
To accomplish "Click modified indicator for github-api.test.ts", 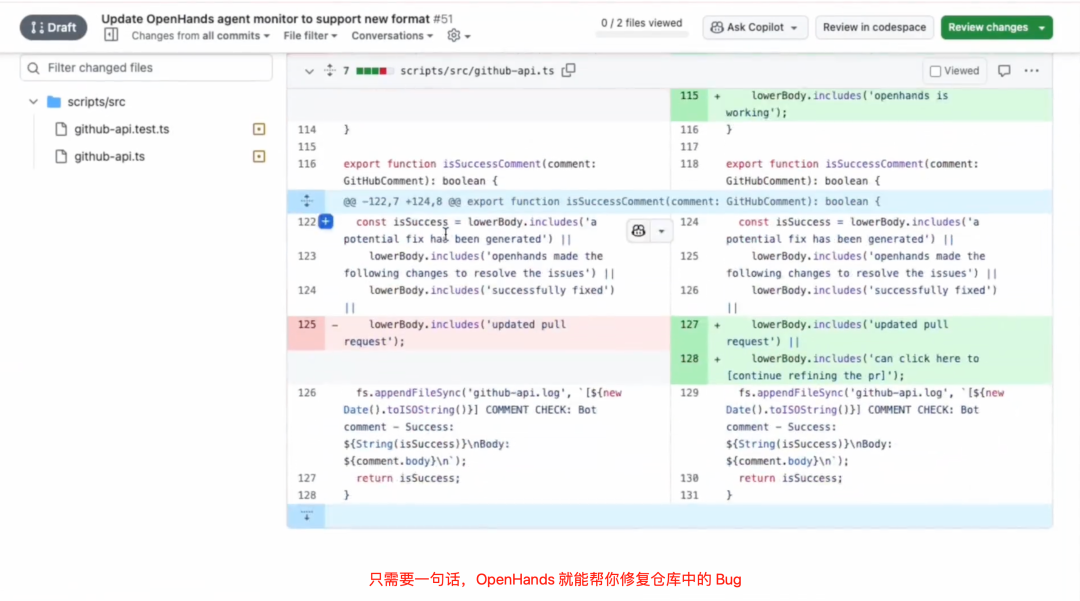I will (x=259, y=129).
